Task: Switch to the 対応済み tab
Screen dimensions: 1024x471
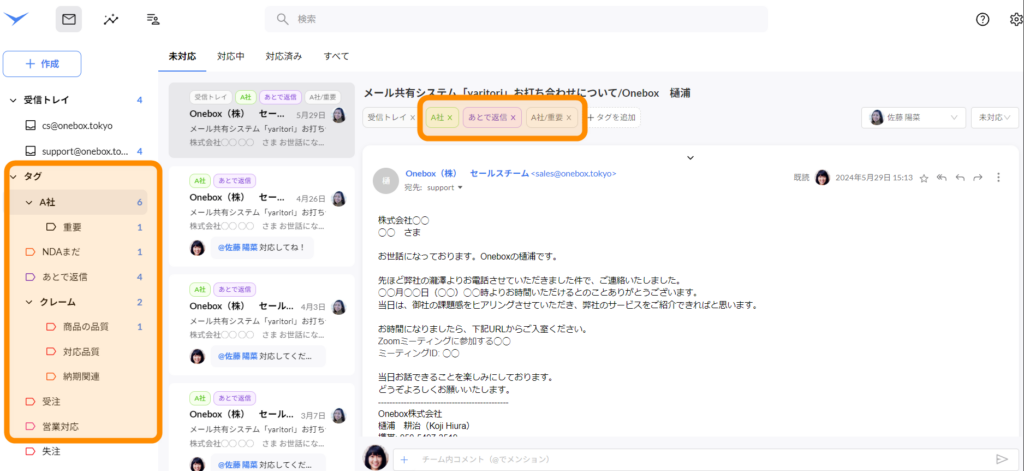Action: [x=283, y=56]
